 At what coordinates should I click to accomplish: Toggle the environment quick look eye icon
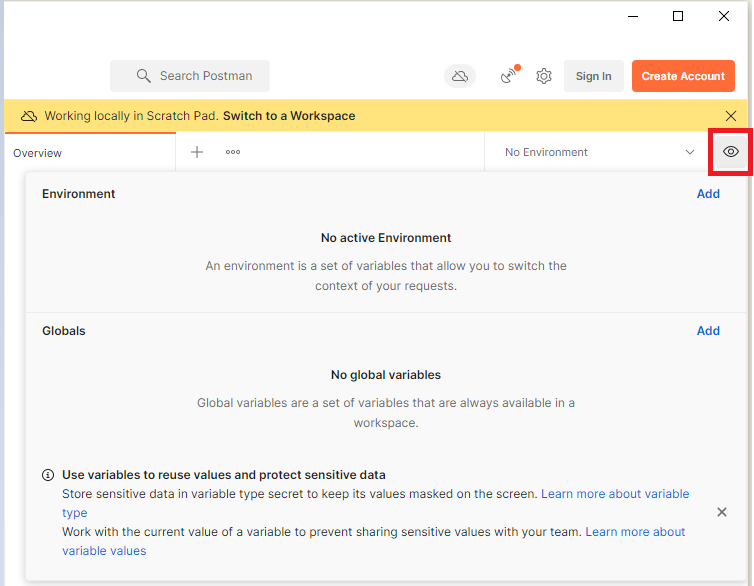point(730,152)
